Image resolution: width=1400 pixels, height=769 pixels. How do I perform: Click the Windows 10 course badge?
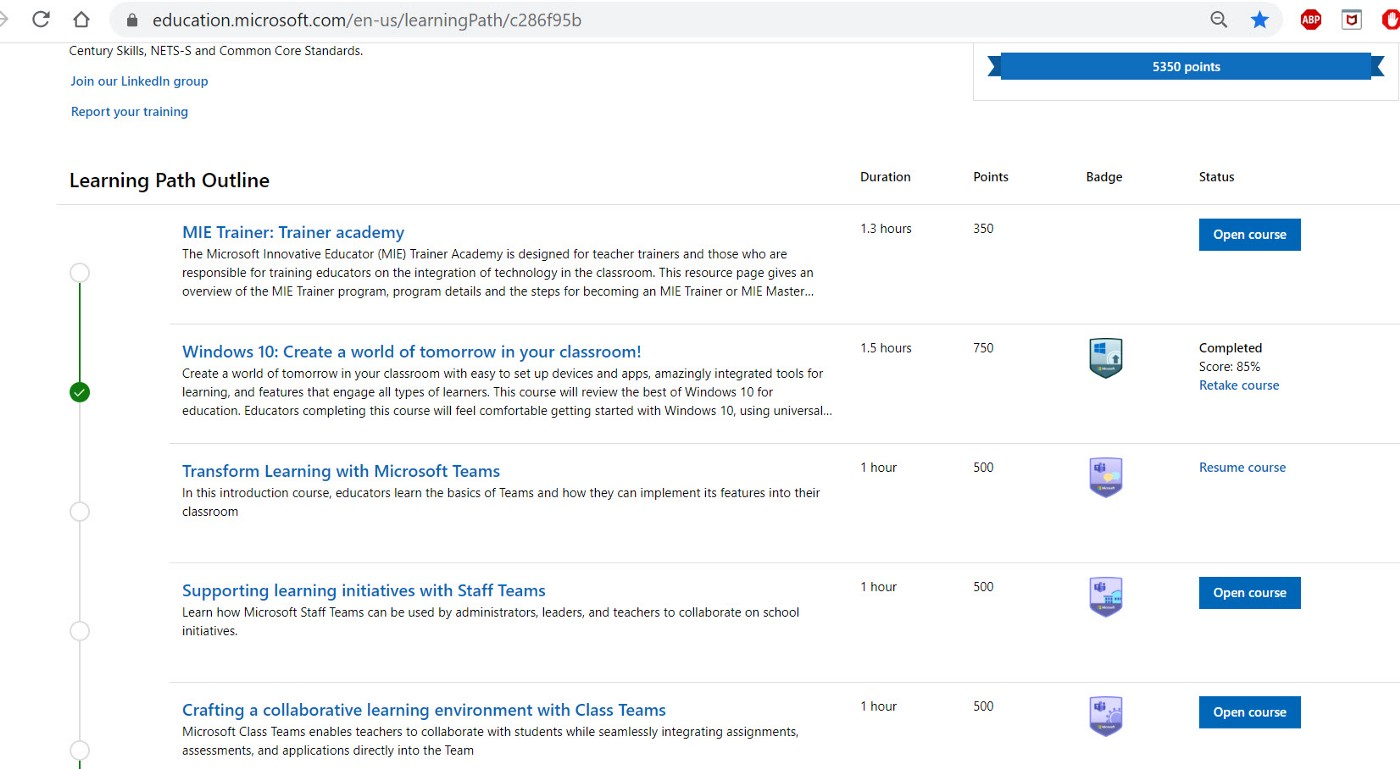coord(1105,356)
